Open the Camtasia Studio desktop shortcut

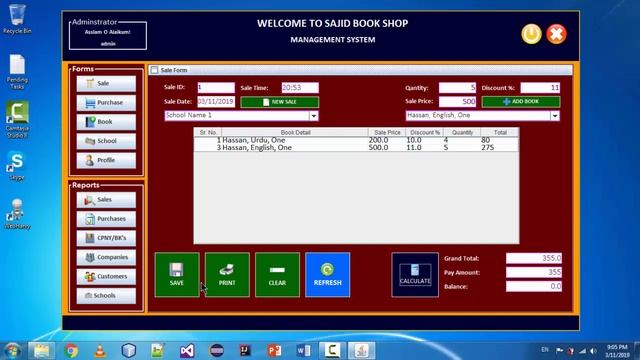click(17, 119)
